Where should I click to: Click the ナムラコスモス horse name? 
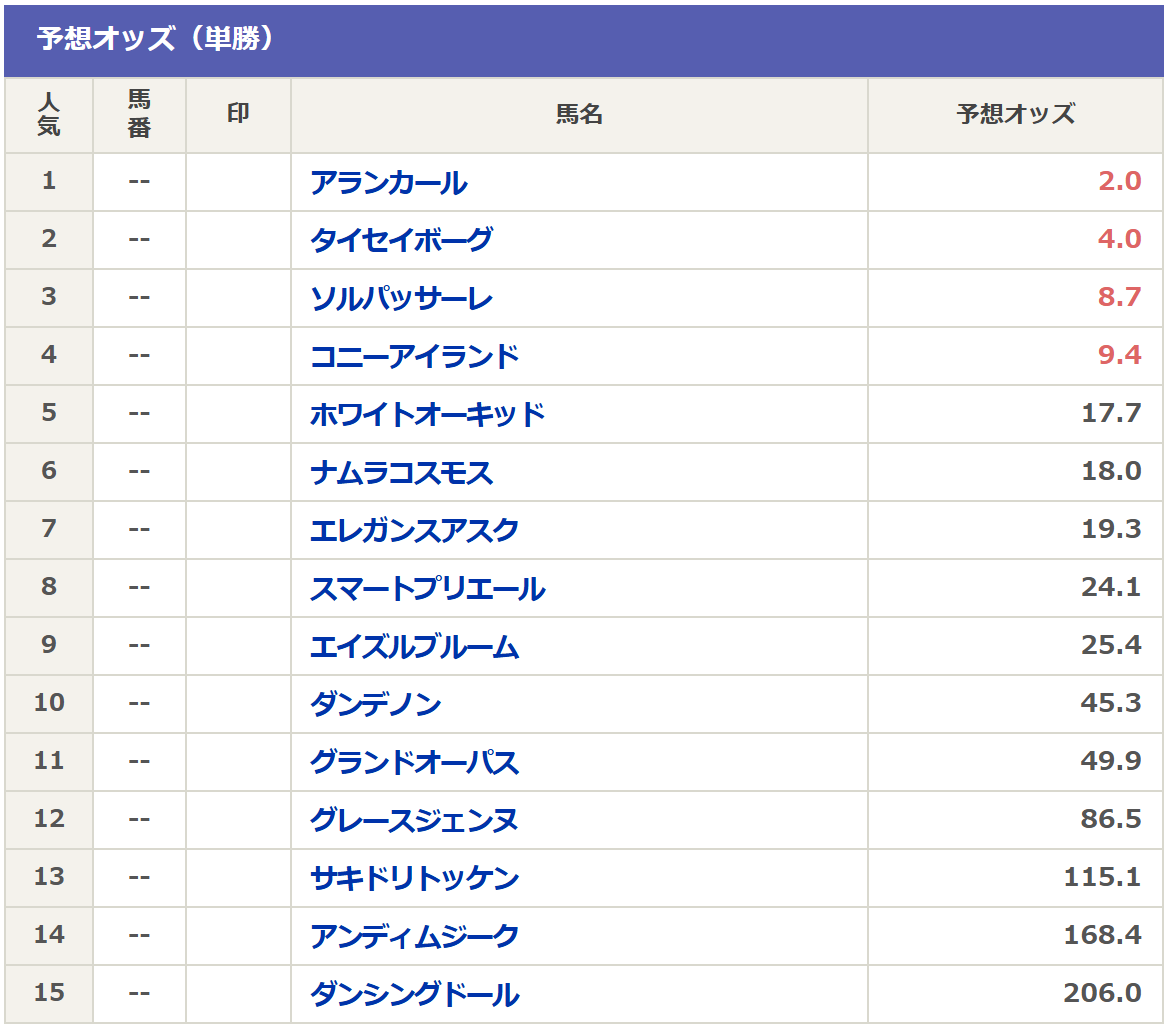pos(401,472)
